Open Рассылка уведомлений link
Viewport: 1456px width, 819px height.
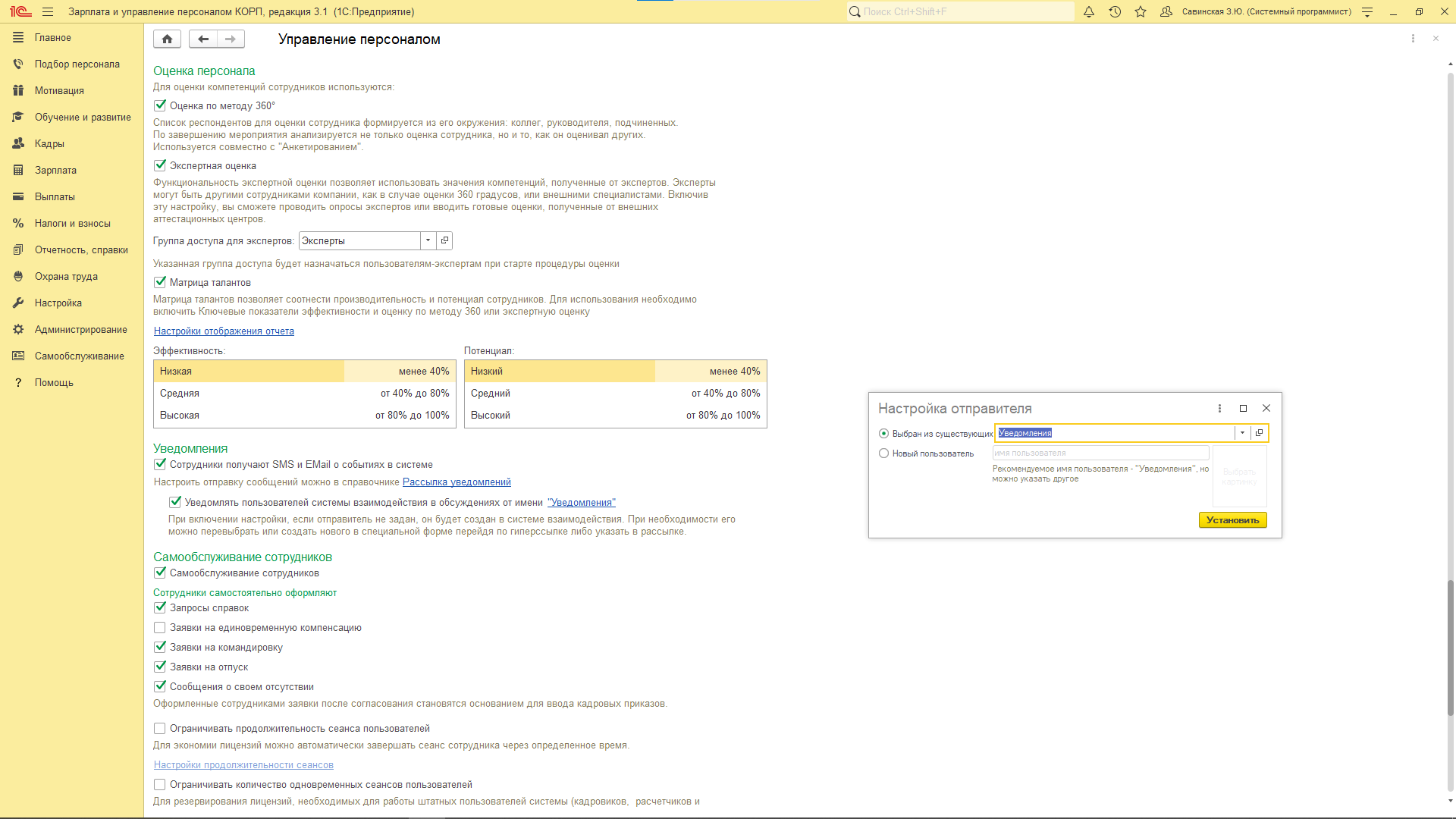tap(457, 482)
